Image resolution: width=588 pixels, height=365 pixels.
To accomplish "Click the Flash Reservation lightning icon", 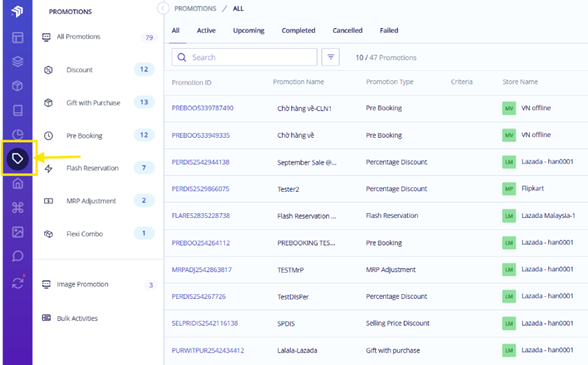I will [x=48, y=168].
